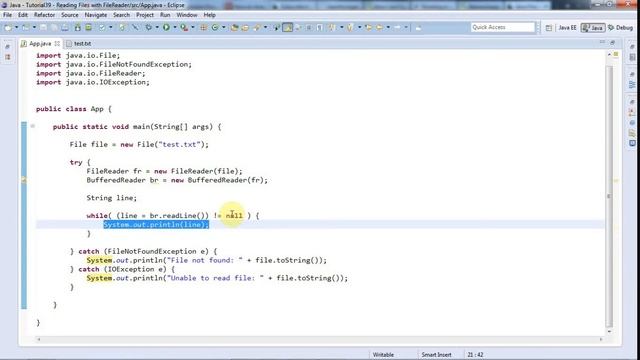Click the Smart Insert status entry
This screenshot has height=360, width=640.
pyautogui.click(x=436, y=355)
